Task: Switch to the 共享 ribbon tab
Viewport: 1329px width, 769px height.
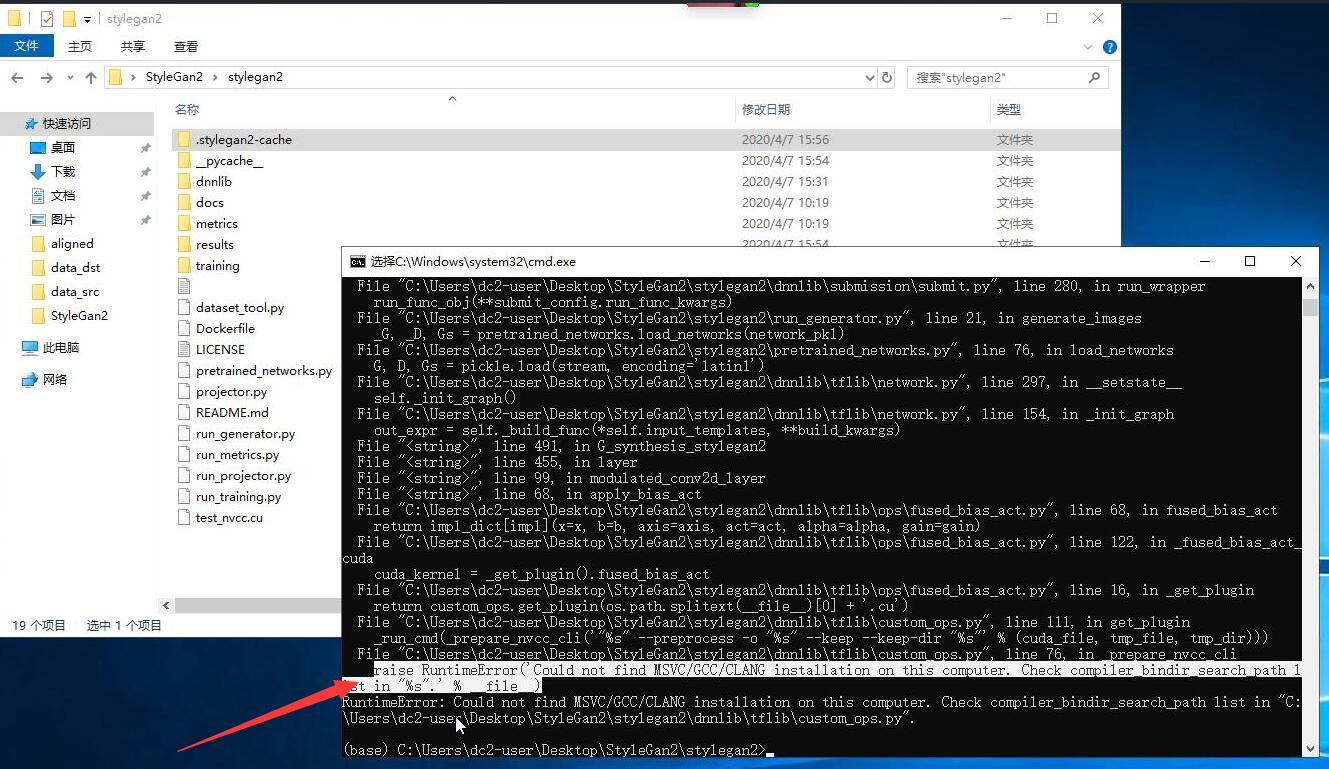Action: tap(133, 46)
